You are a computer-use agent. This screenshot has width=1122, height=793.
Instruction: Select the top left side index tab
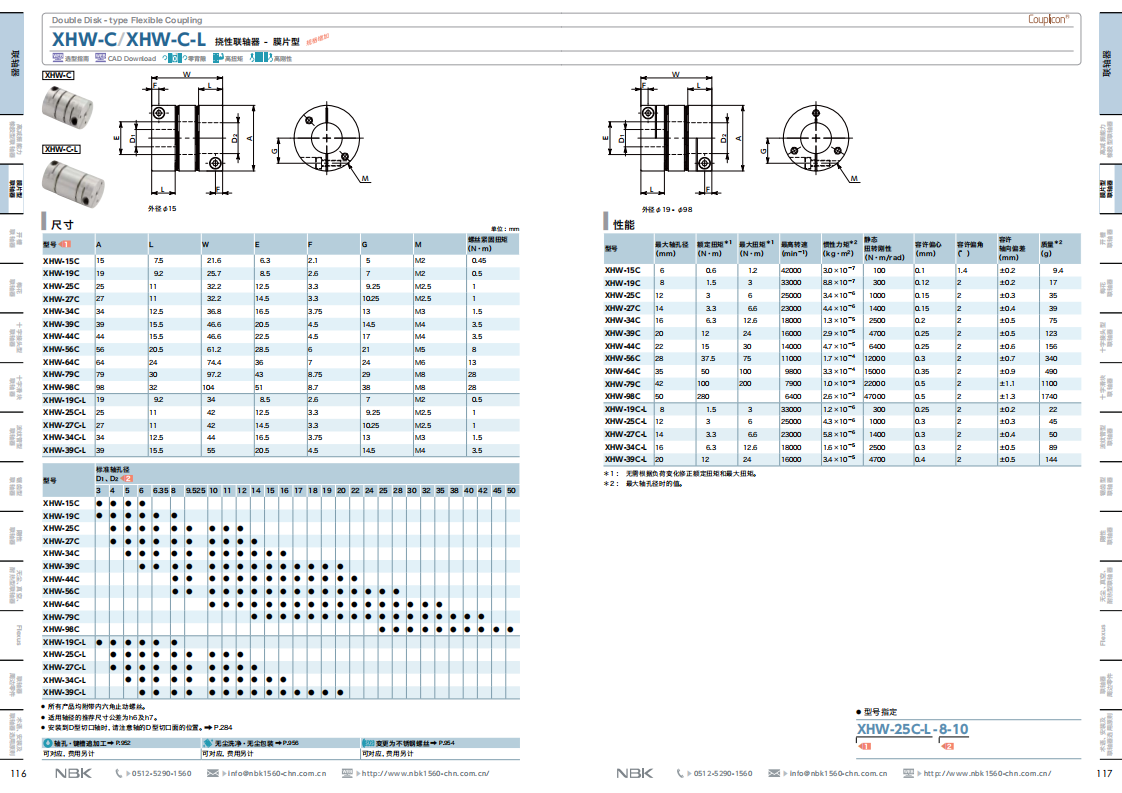13,63
